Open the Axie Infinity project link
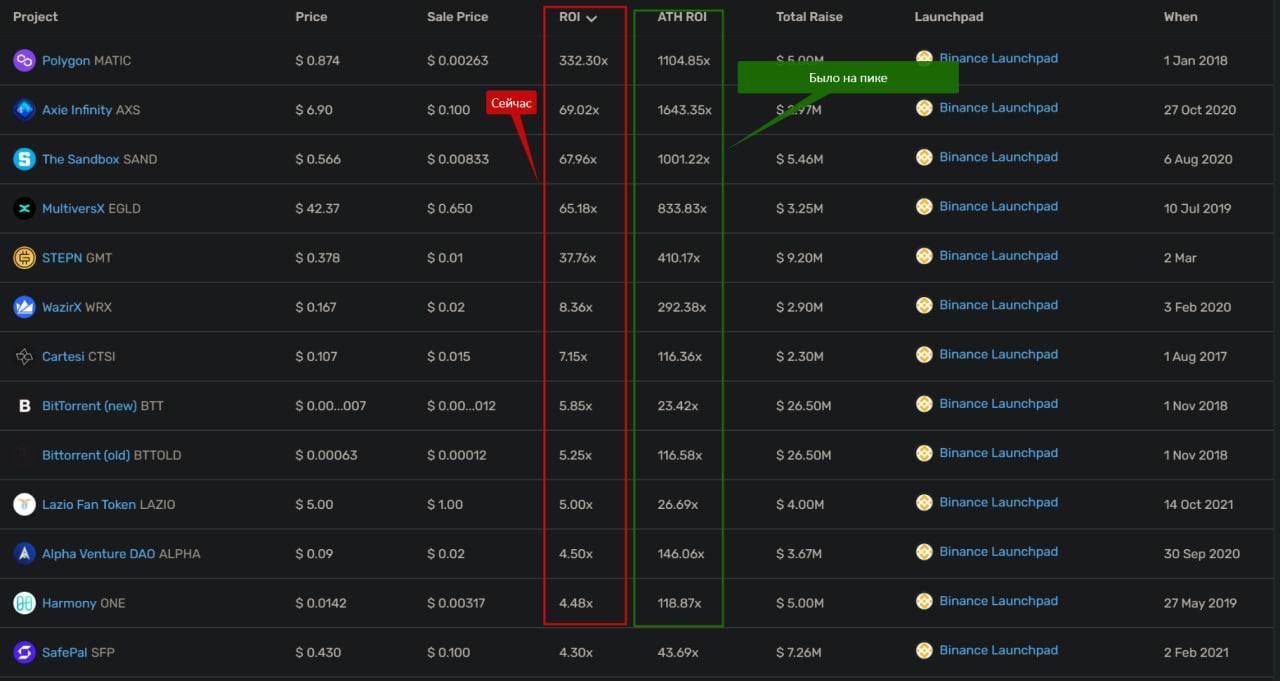1280x681 pixels. pyautogui.click(x=77, y=110)
